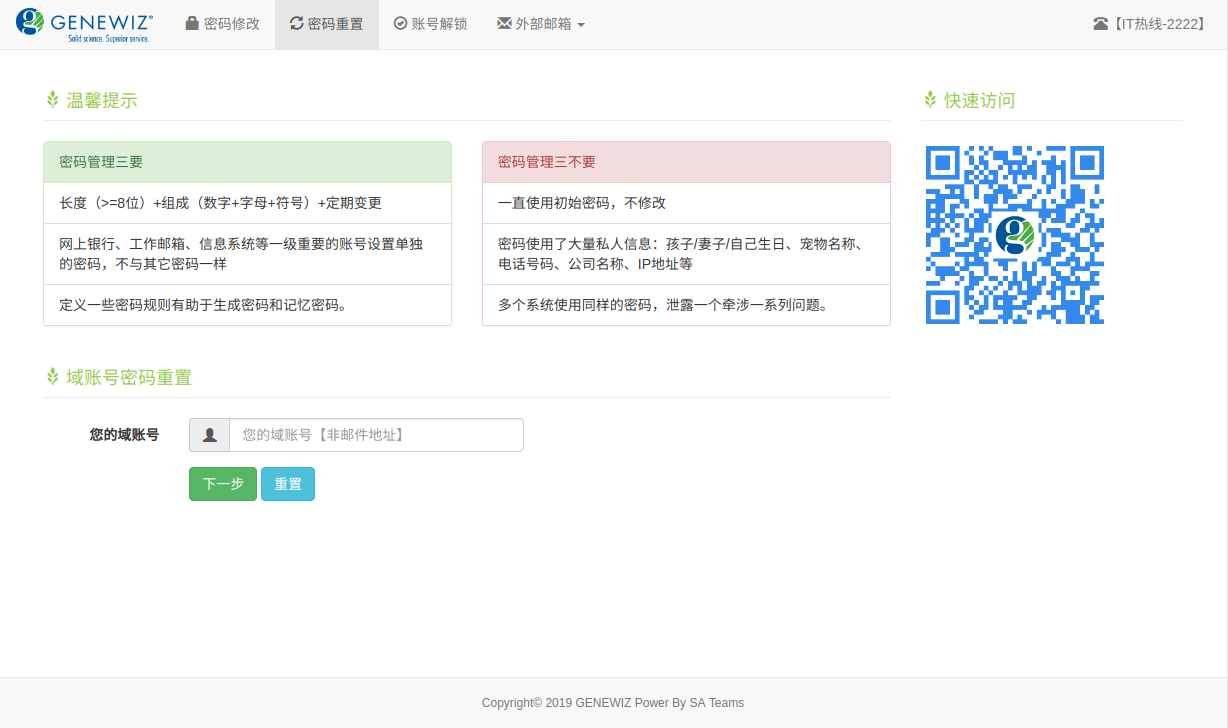Click the 您的域账号 input field
Viewport: 1228px width, 728px height.
pos(375,434)
